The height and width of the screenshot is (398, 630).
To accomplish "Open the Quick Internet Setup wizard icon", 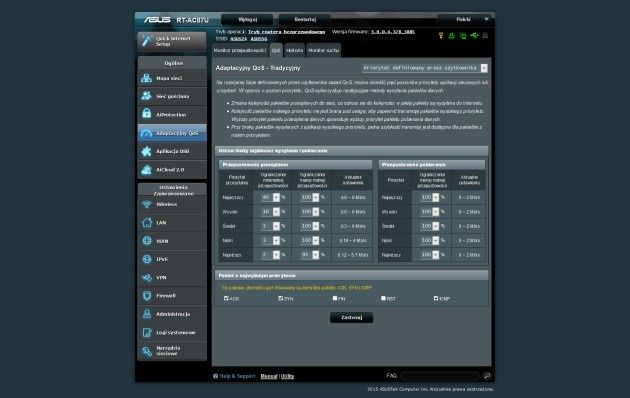I will coord(146,41).
